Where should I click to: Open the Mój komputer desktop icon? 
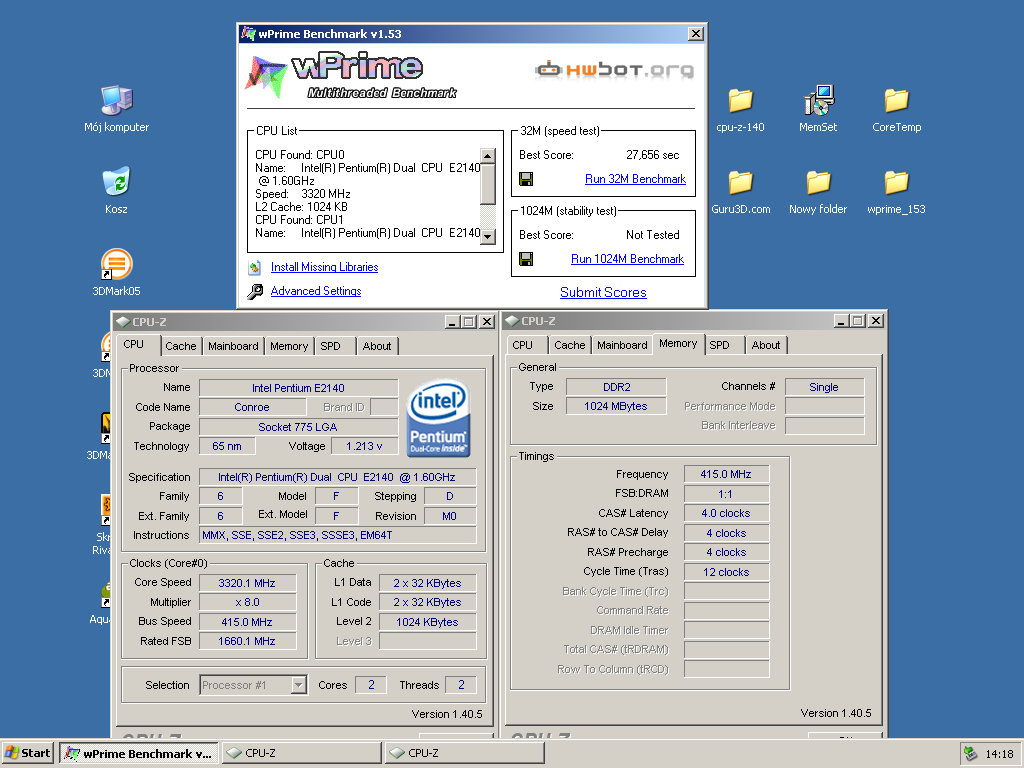tap(117, 101)
